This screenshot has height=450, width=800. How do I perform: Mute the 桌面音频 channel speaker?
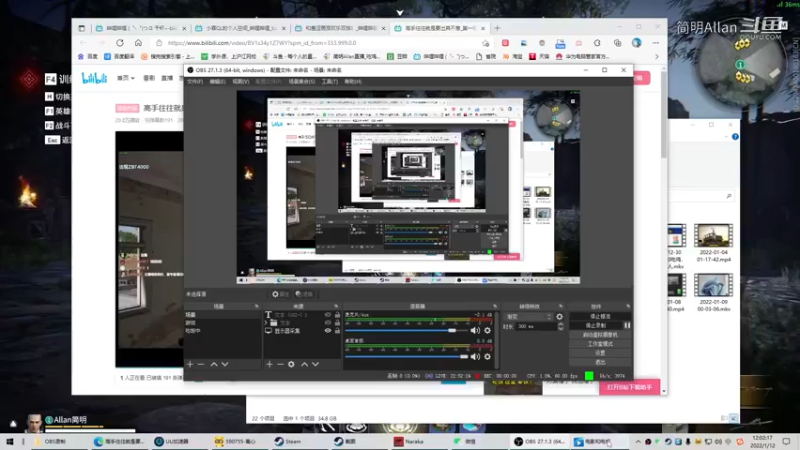(475, 357)
